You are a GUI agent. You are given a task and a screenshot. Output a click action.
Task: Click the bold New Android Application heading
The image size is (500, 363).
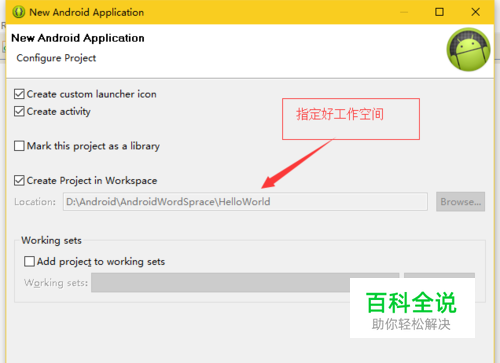[78, 38]
